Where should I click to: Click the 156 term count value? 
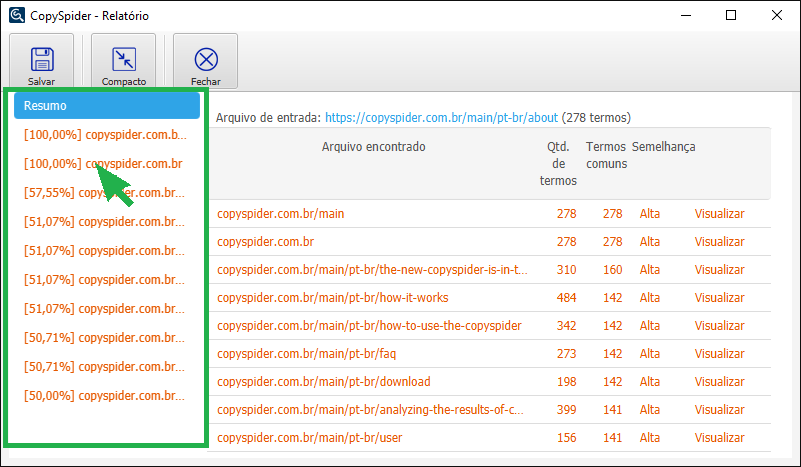tap(567, 438)
